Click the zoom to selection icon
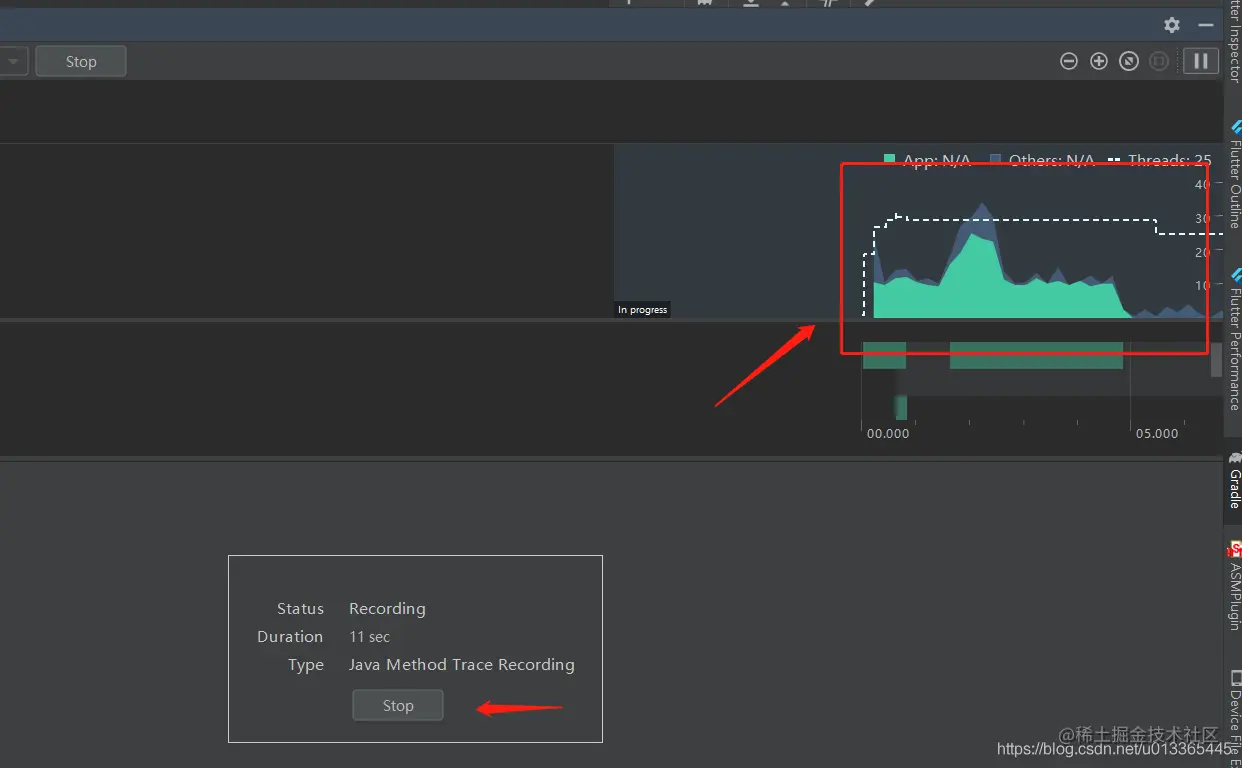The width and height of the screenshot is (1242, 768). click(x=1159, y=61)
